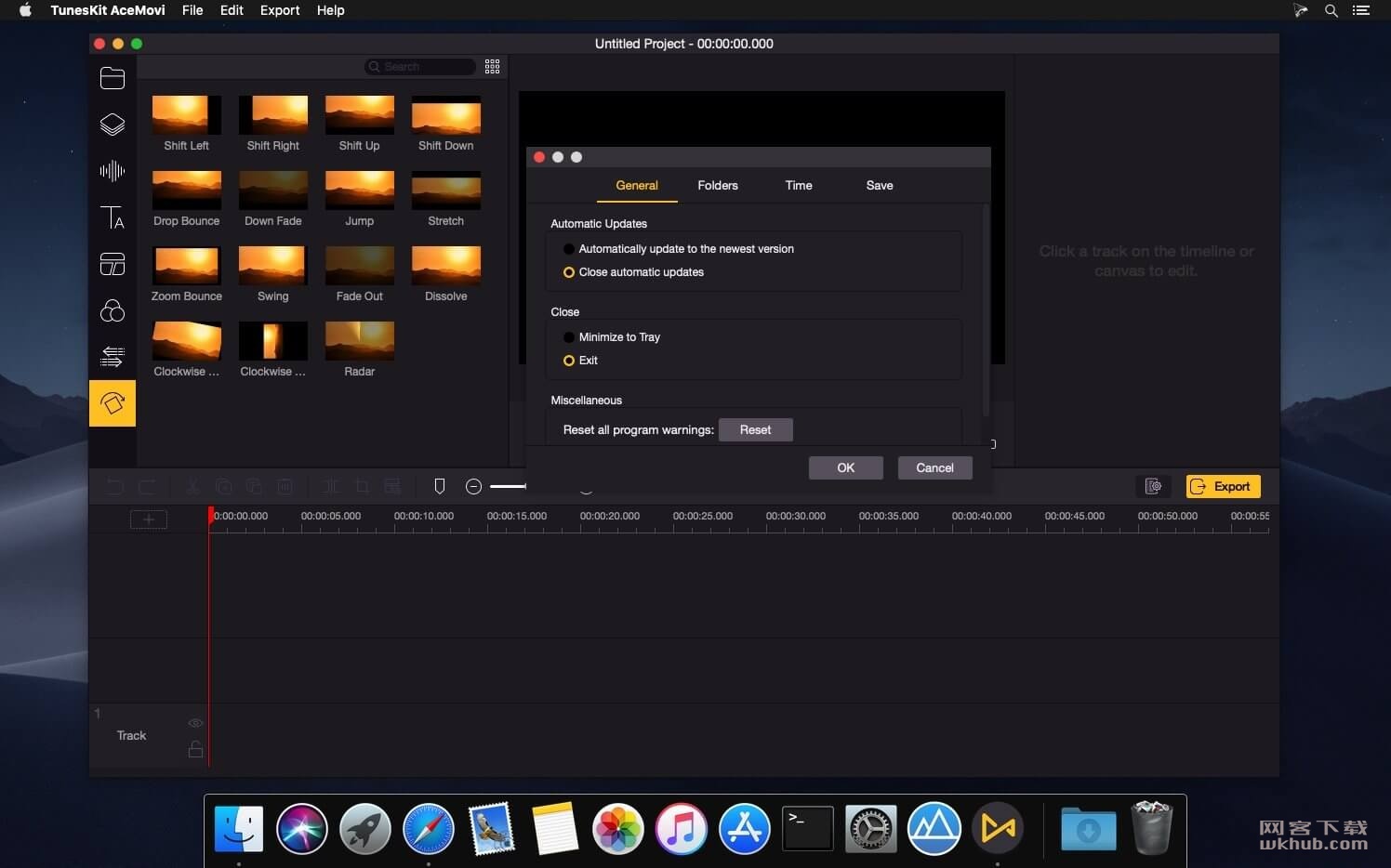The height and width of the screenshot is (868, 1391).
Task: Open the record settings icon beside Export
Action: (x=1153, y=486)
